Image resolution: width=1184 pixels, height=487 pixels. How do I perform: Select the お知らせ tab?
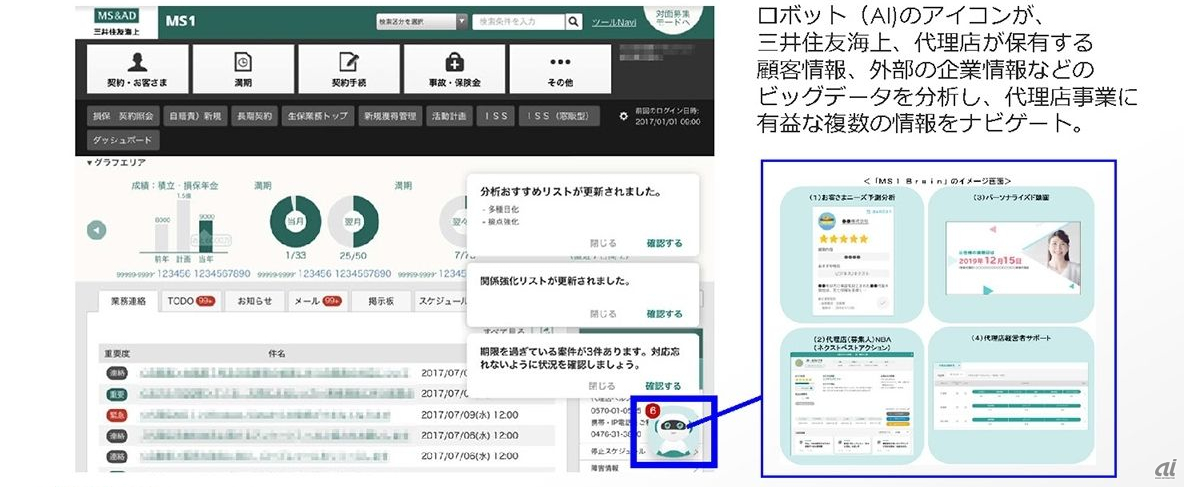(x=254, y=301)
